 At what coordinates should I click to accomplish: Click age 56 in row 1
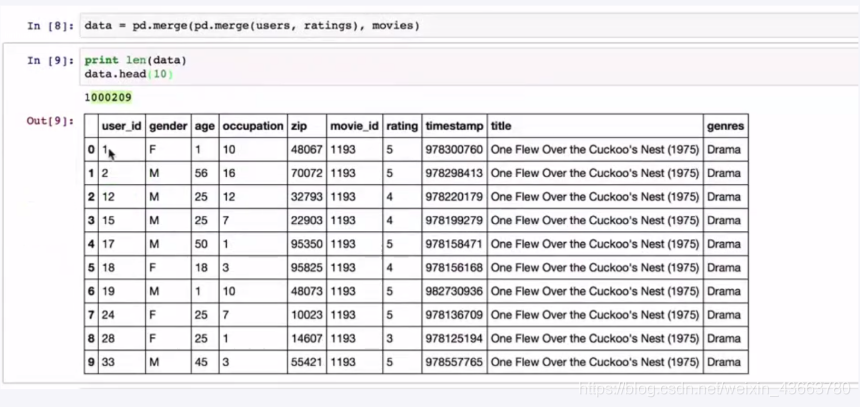201,173
